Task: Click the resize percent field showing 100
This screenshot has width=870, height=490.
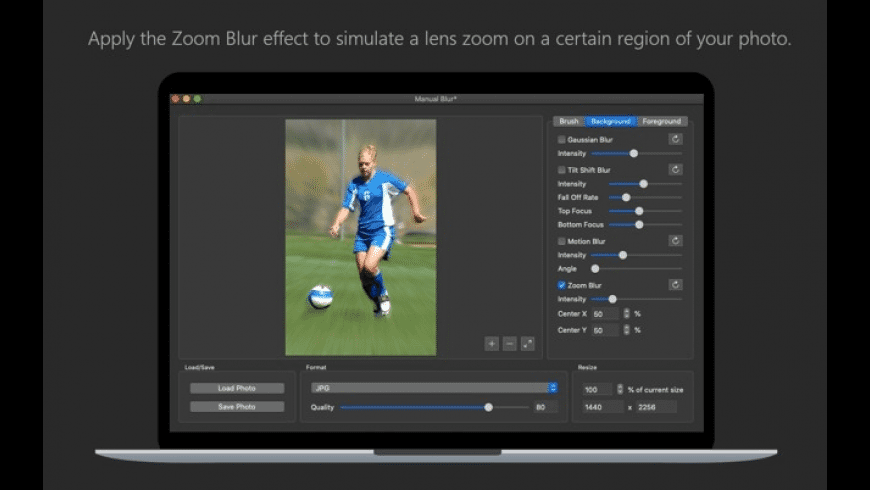Action: point(598,390)
